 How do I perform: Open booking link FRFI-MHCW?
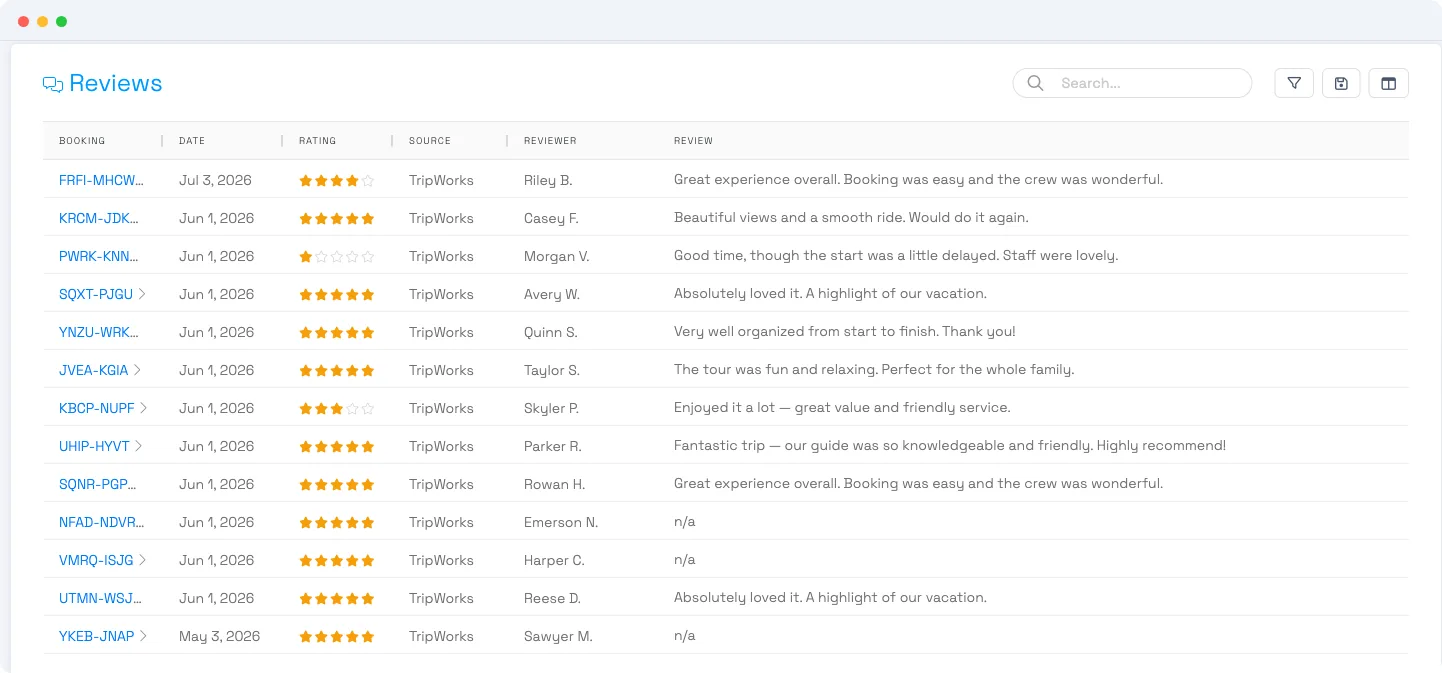101,180
